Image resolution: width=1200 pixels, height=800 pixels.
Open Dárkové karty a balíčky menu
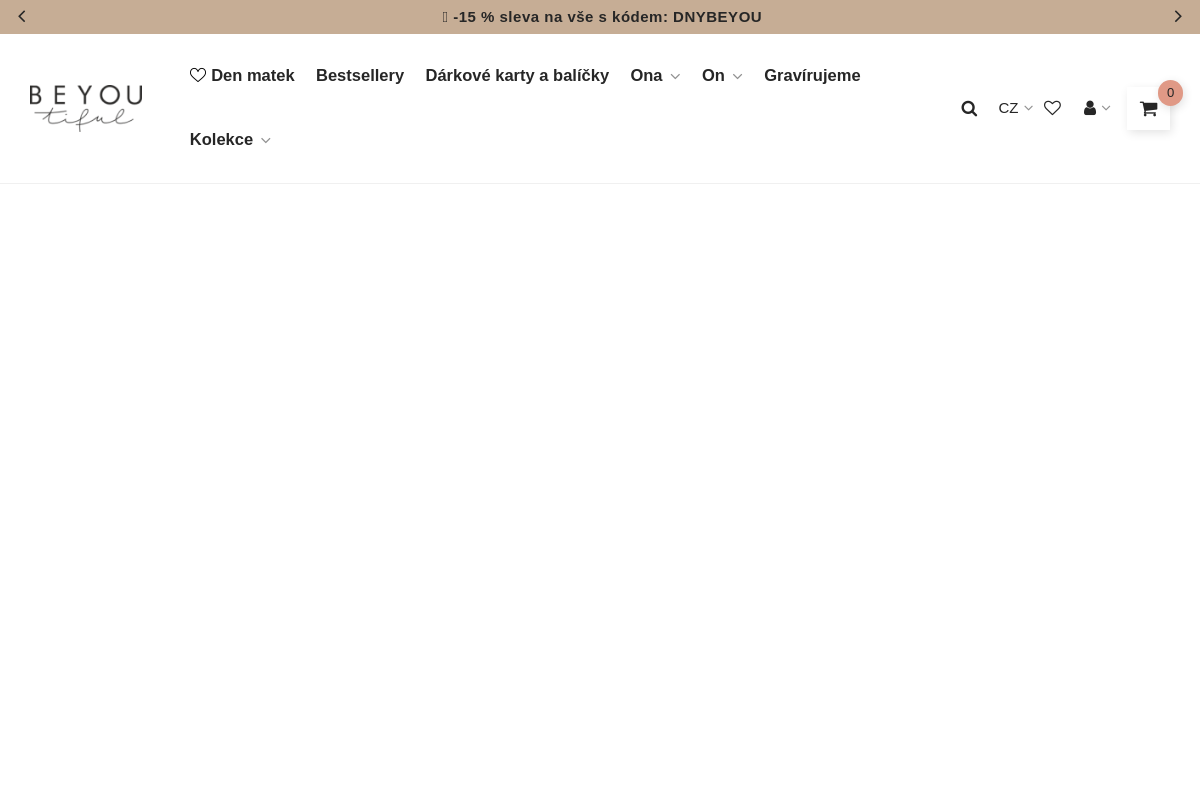517,75
